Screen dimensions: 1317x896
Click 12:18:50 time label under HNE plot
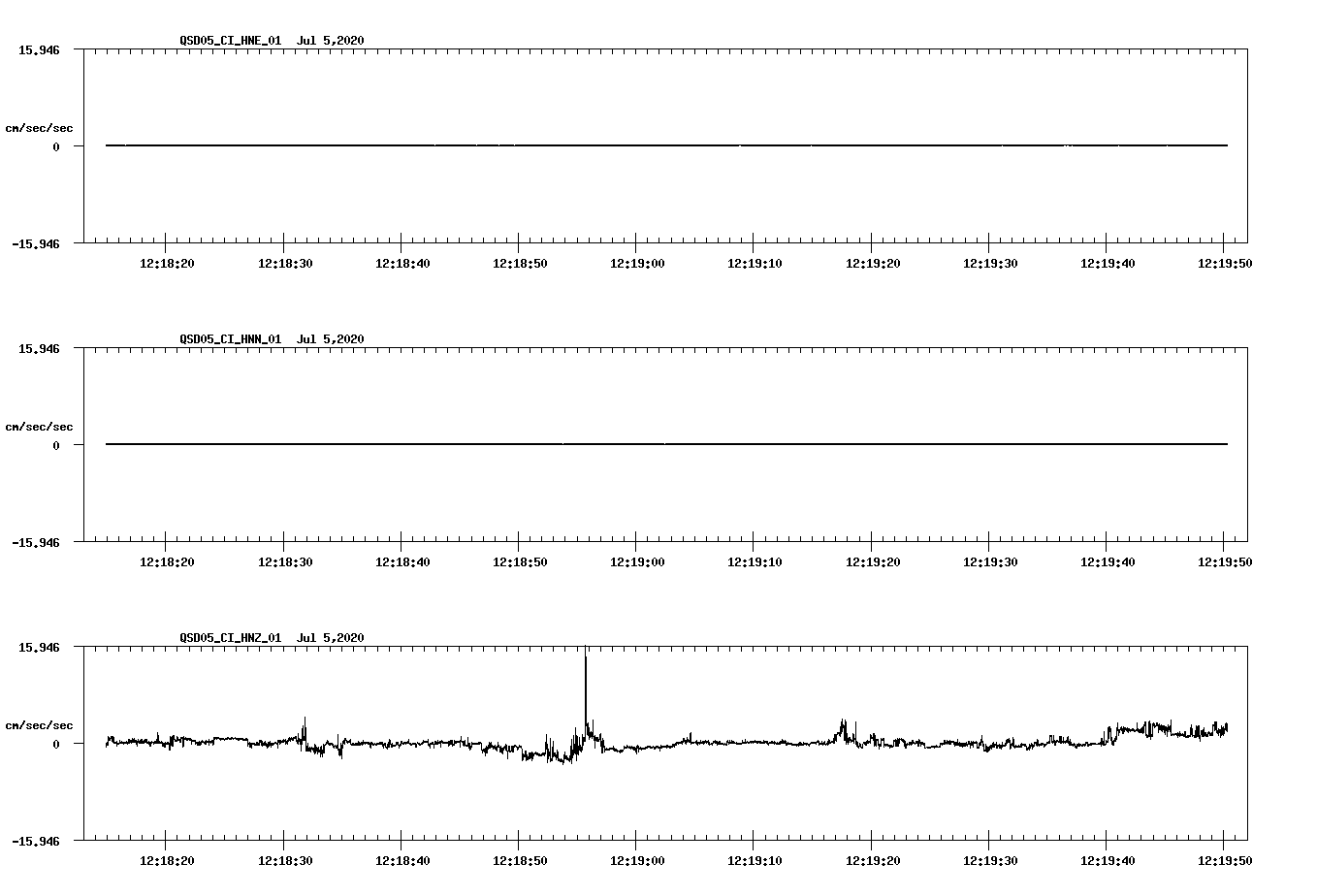coord(519,263)
